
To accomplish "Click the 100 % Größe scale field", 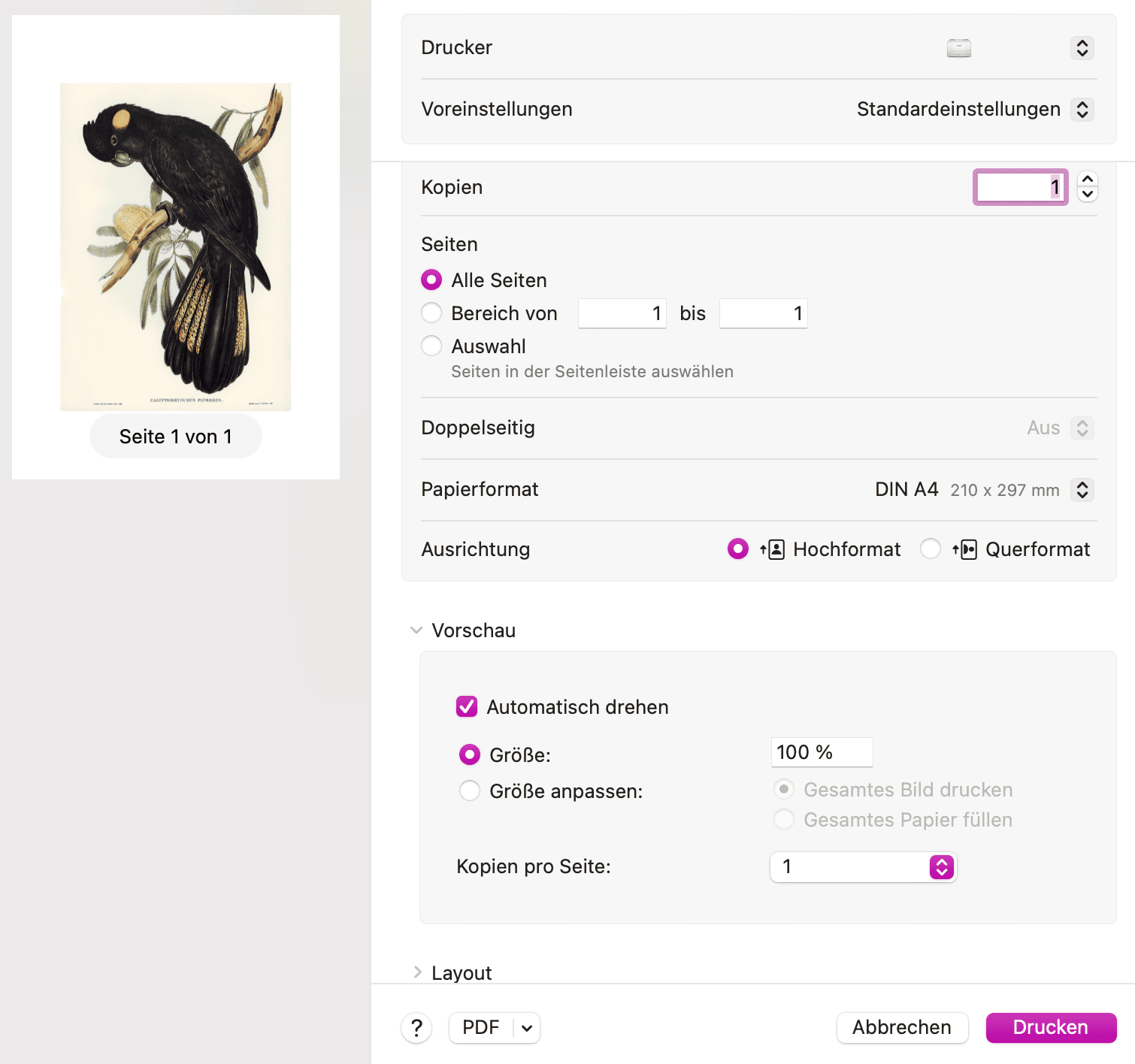I will tap(822, 752).
